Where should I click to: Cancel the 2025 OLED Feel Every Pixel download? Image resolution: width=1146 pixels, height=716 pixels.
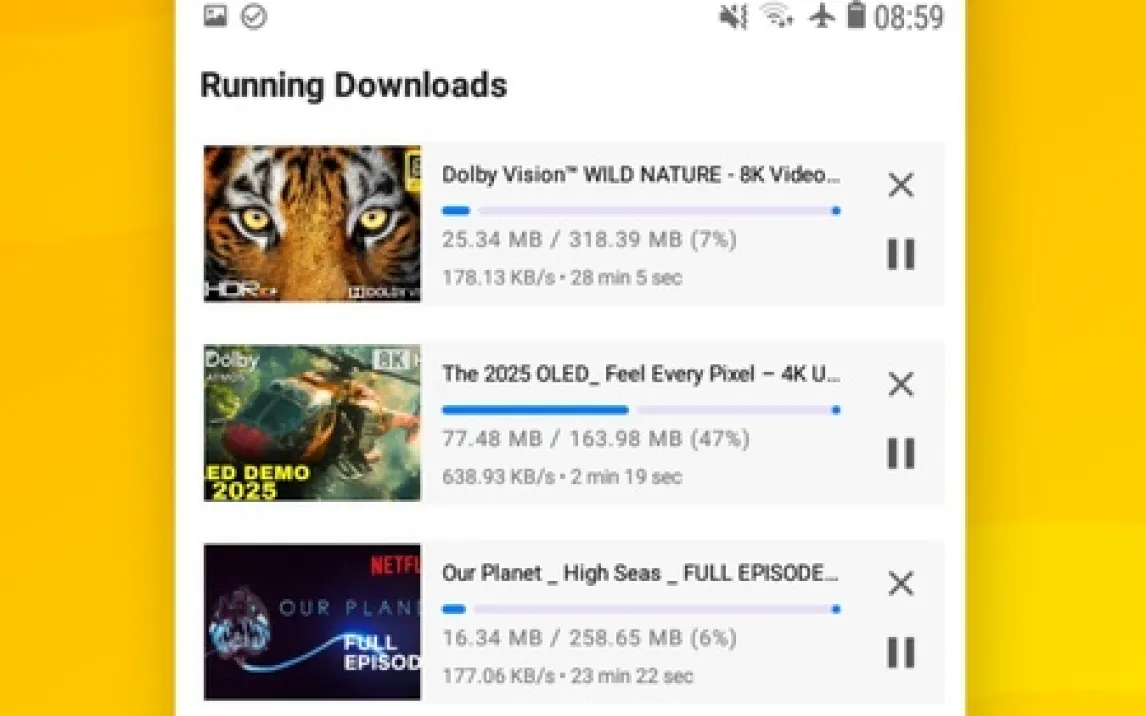coord(900,384)
